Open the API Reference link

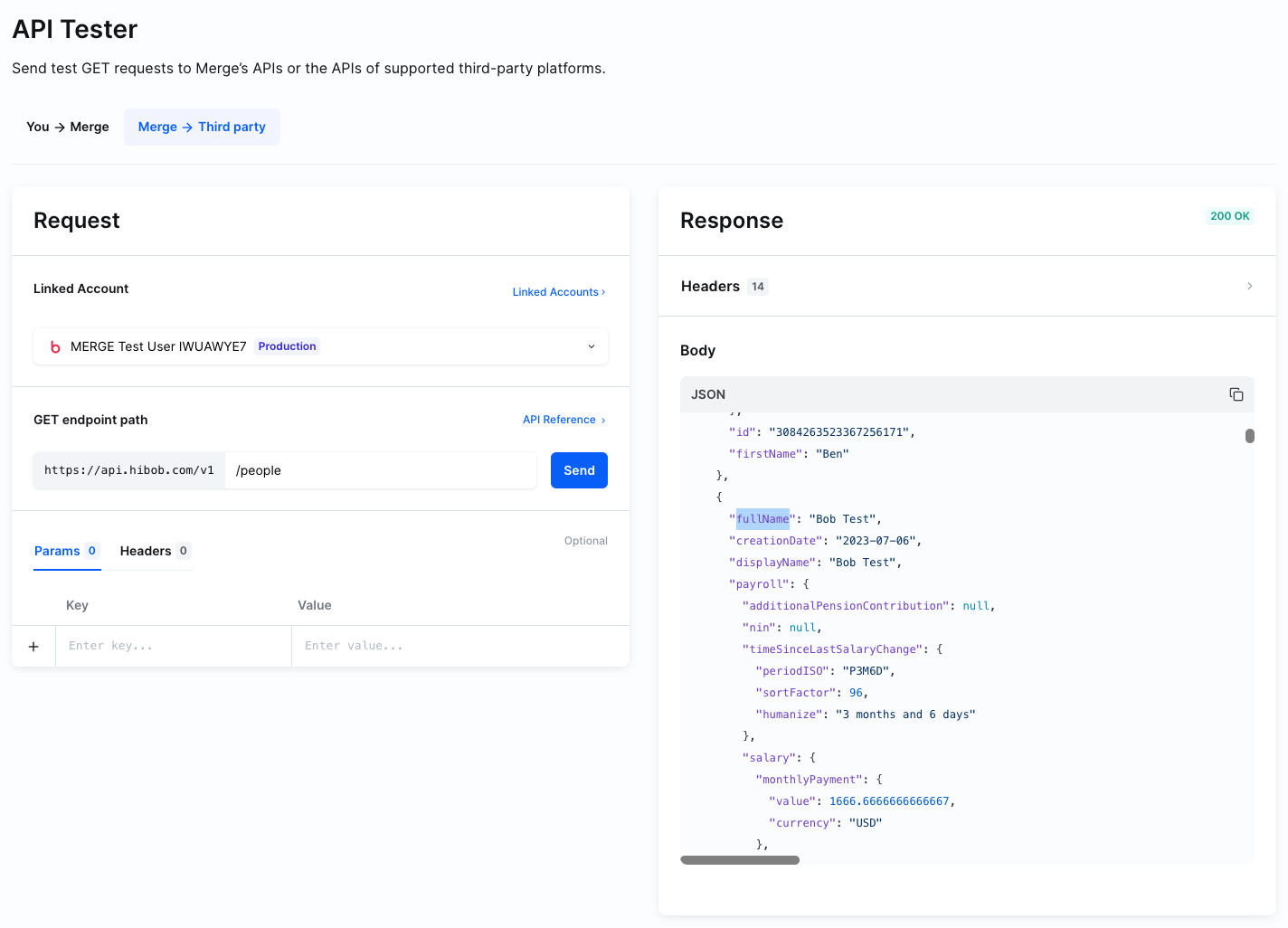coord(563,420)
